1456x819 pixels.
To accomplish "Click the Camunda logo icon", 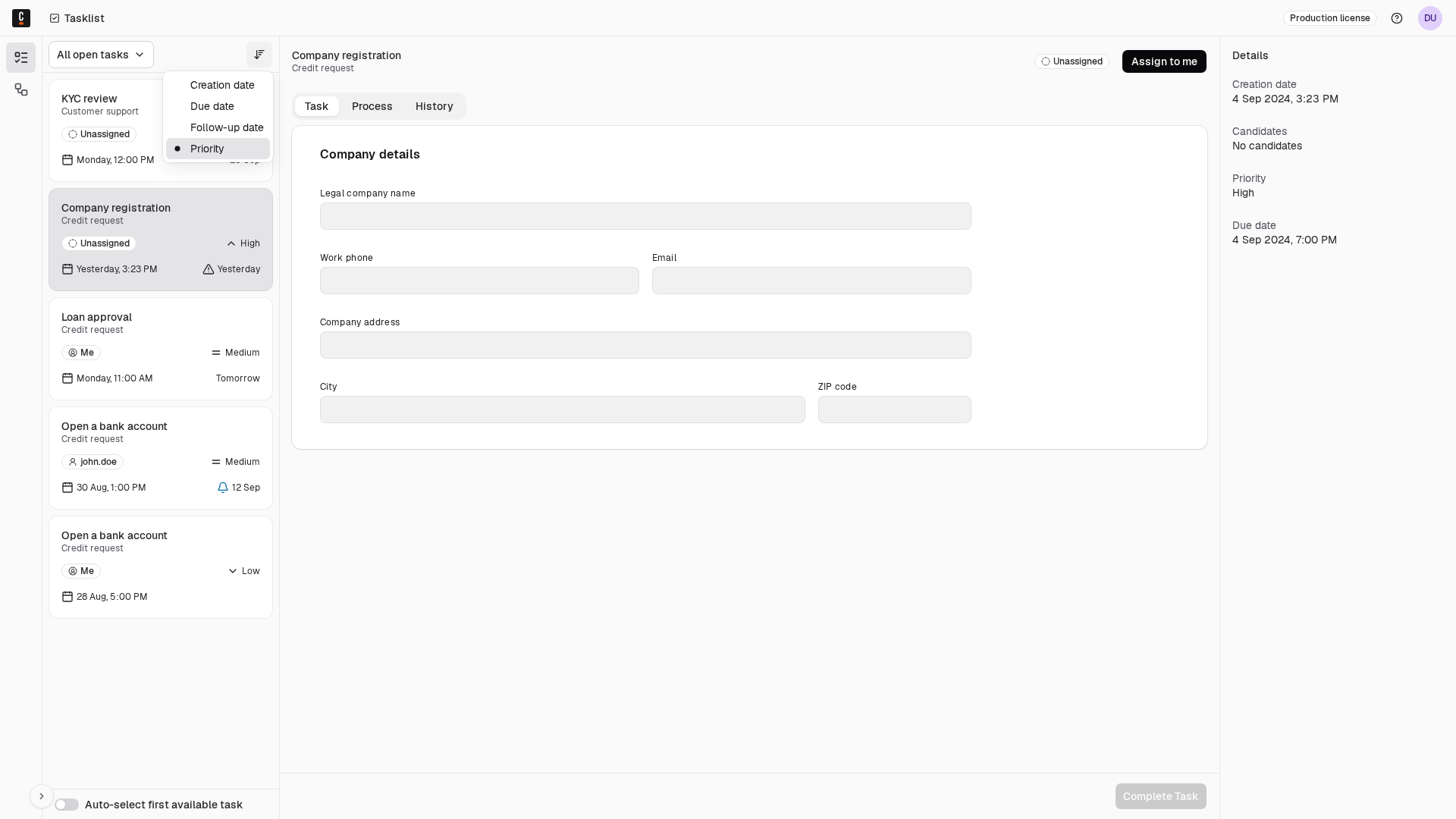I will click(21, 18).
